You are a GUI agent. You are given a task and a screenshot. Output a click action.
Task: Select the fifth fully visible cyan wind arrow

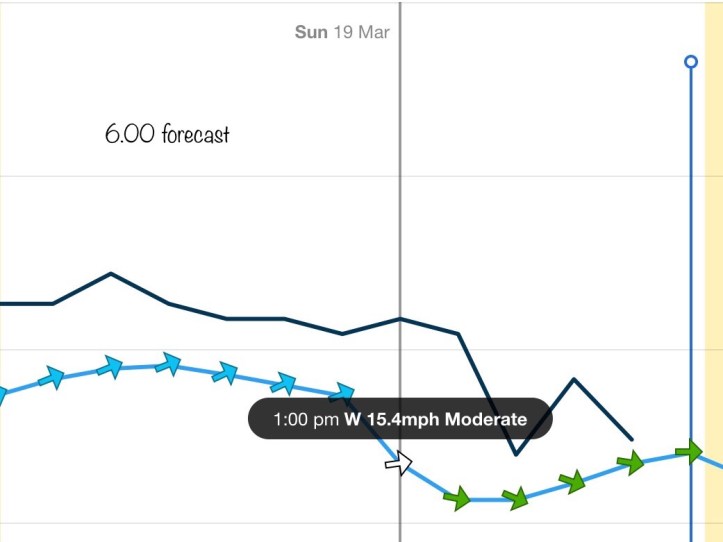click(284, 383)
